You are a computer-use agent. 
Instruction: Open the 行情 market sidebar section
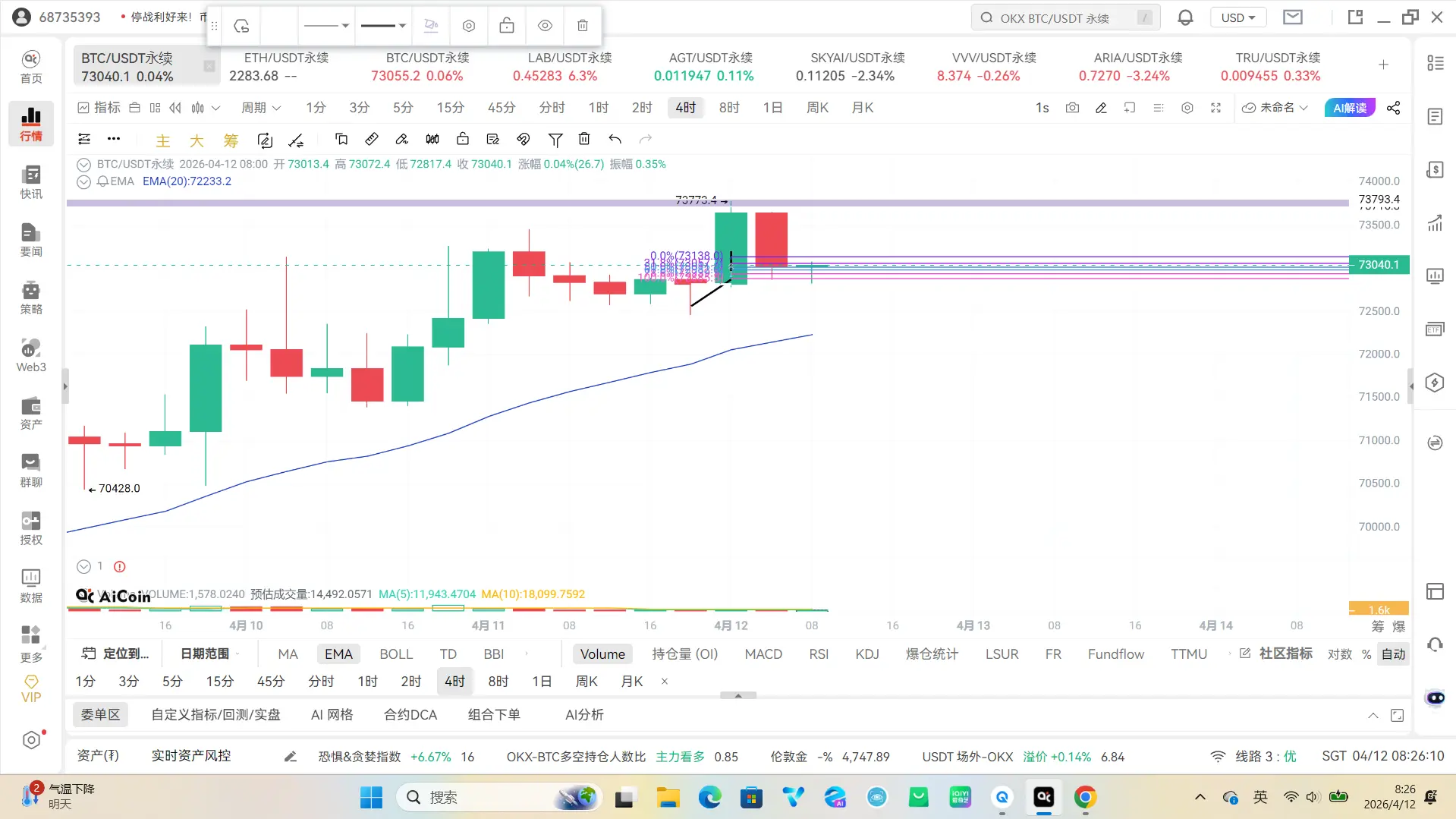pyautogui.click(x=31, y=123)
